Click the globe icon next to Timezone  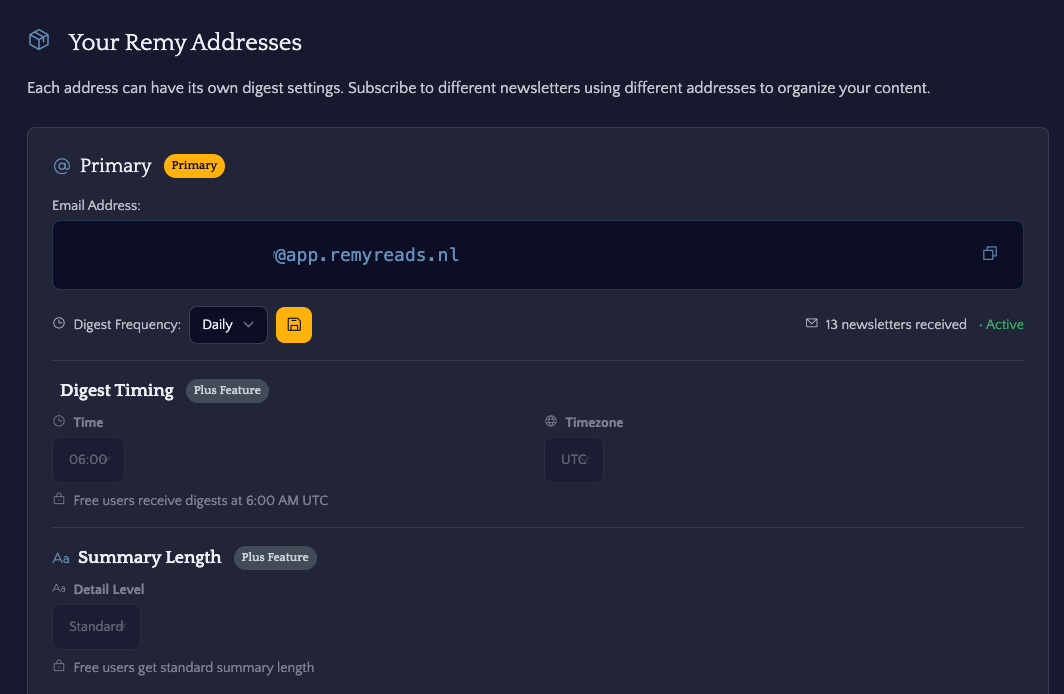[551, 422]
